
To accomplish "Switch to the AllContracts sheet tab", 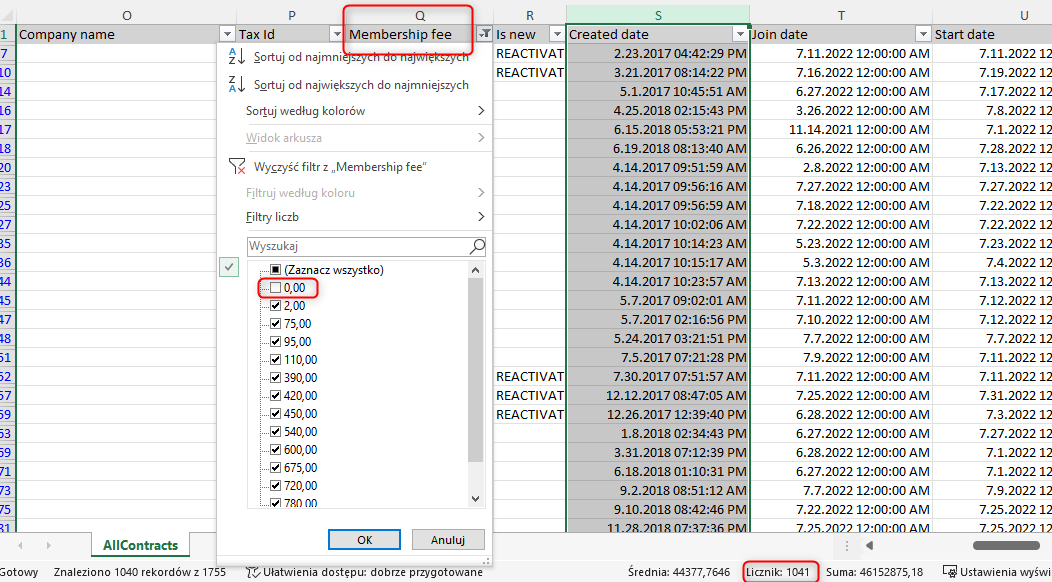I will [x=140, y=545].
